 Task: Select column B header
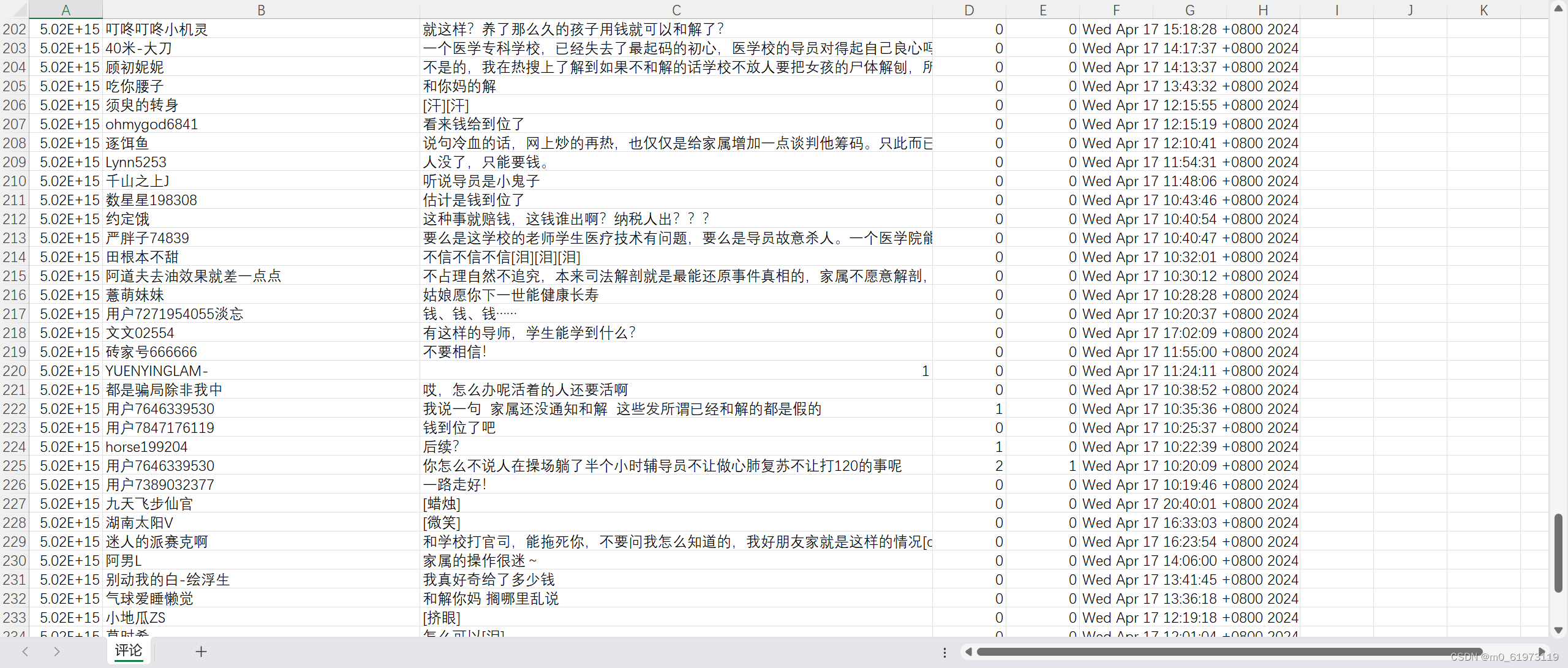point(261,10)
